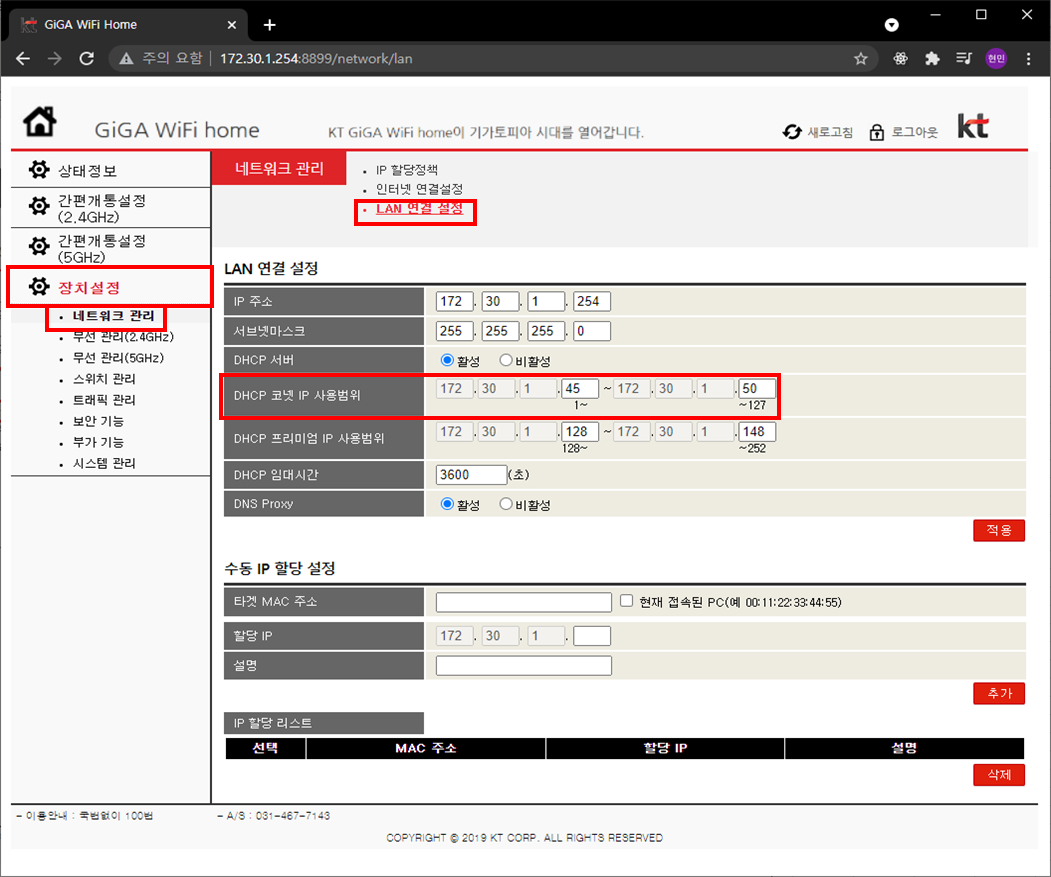Click the 타겟 MAC 주소 input field
1051x877 pixels.
[523, 602]
